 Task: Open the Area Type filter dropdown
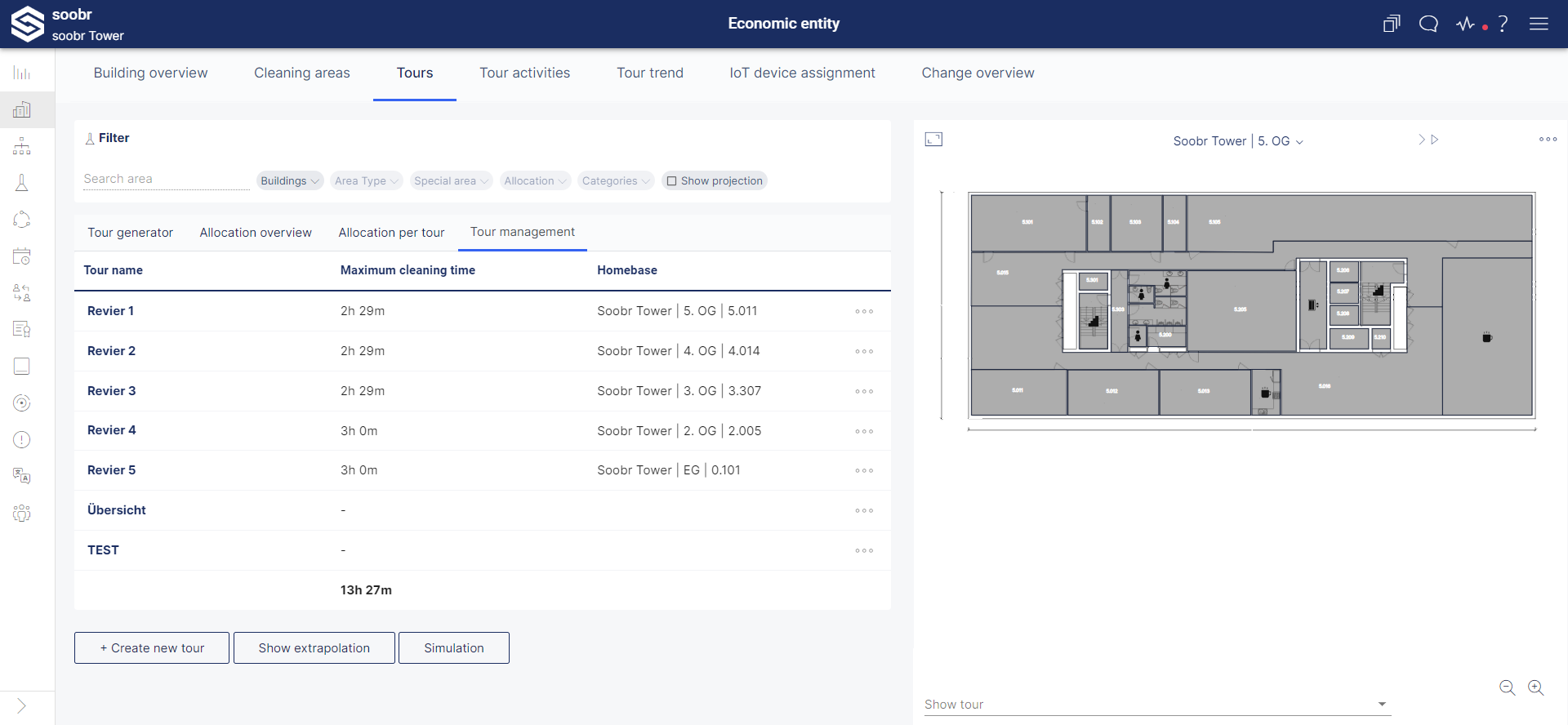pos(367,181)
